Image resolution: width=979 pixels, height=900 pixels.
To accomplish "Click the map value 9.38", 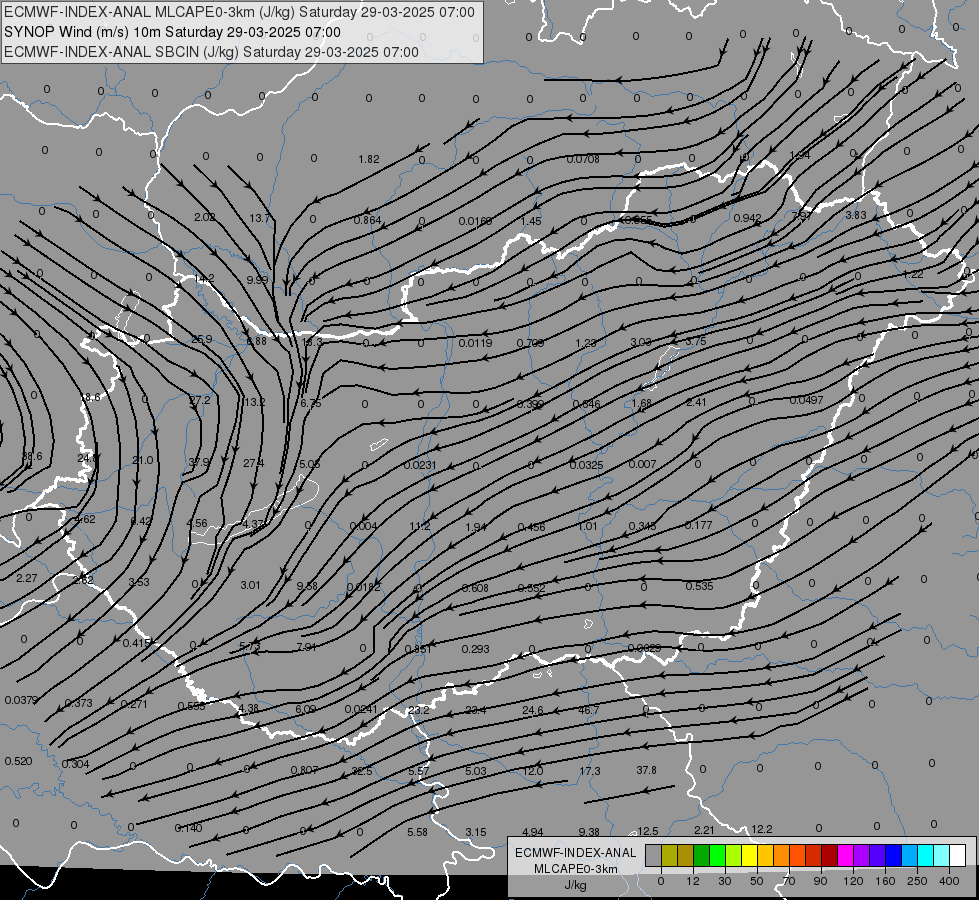I will pos(589,832).
